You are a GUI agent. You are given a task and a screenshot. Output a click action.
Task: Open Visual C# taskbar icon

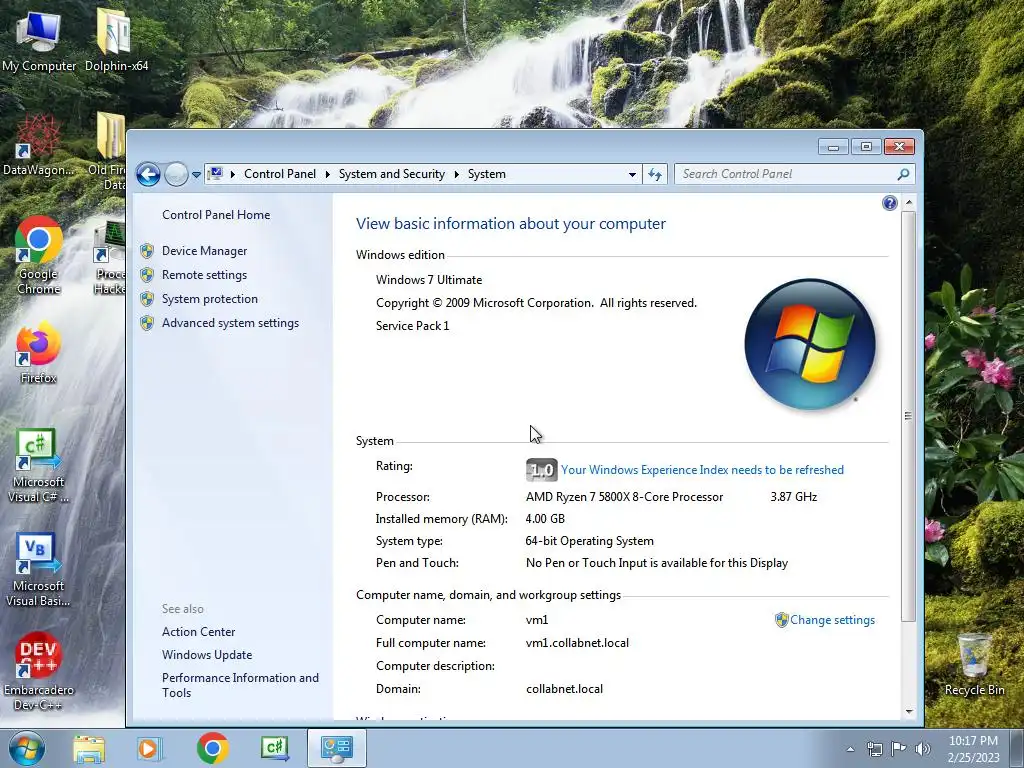274,748
